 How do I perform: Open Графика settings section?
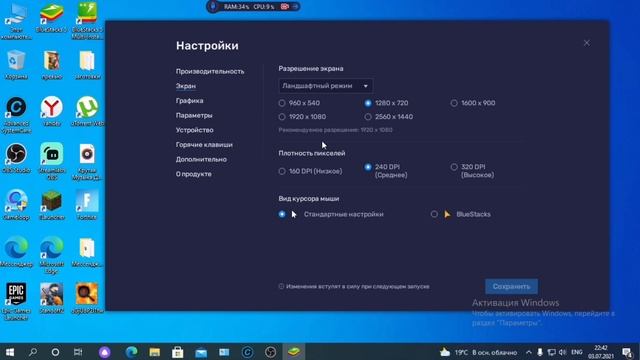(189, 101)
